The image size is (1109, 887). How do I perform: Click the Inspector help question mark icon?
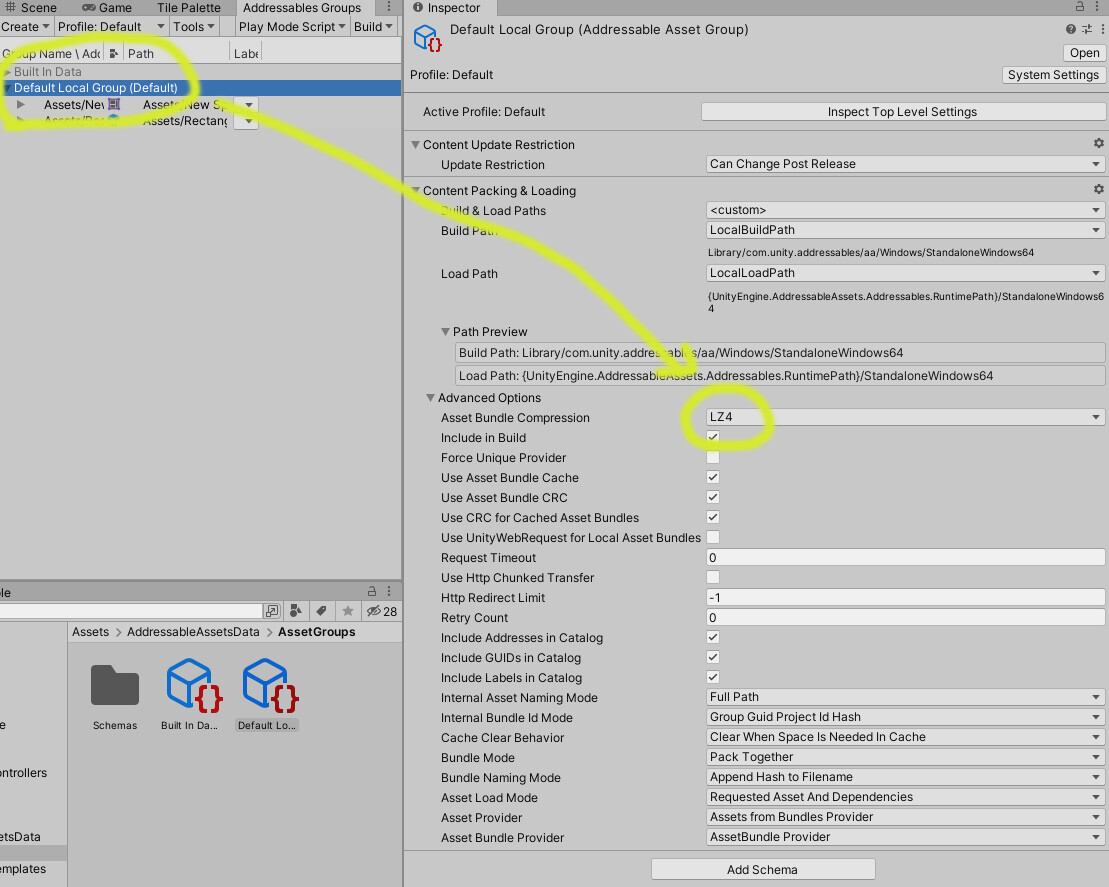pos(1071,29)
